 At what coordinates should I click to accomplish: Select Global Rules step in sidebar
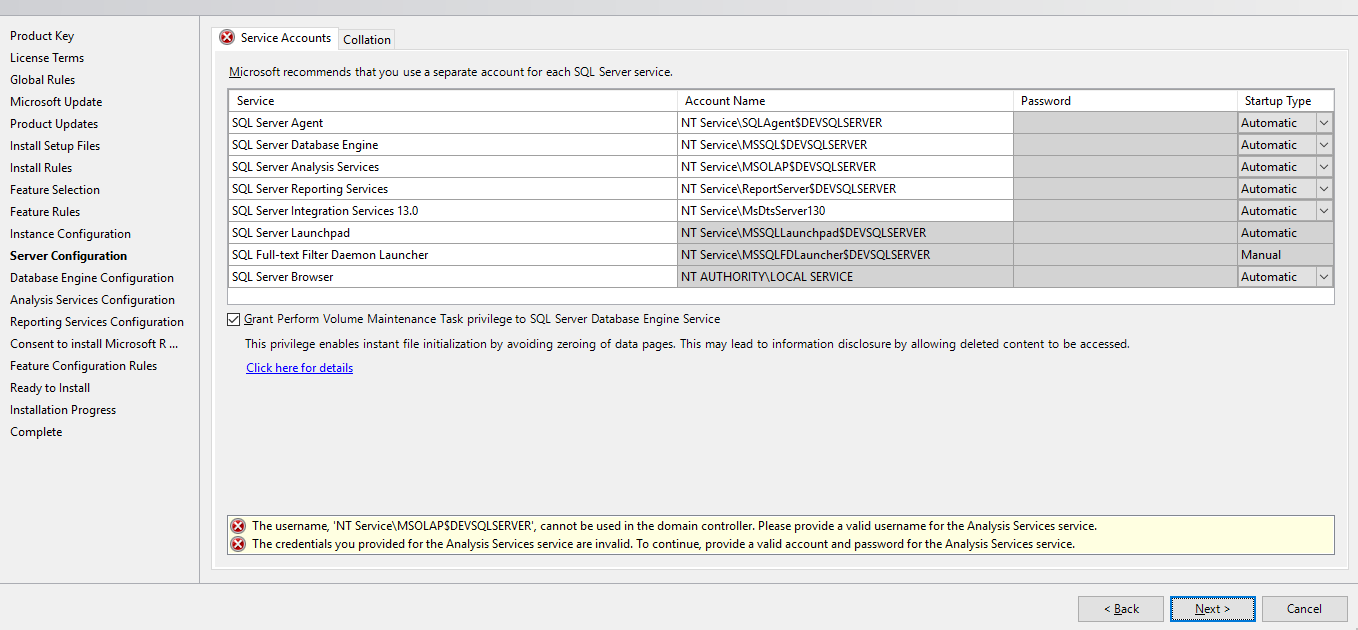(43, 80)
